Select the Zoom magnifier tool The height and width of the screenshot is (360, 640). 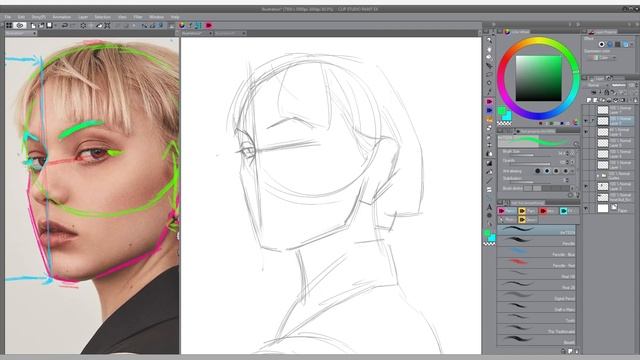(x=489, y=40)
